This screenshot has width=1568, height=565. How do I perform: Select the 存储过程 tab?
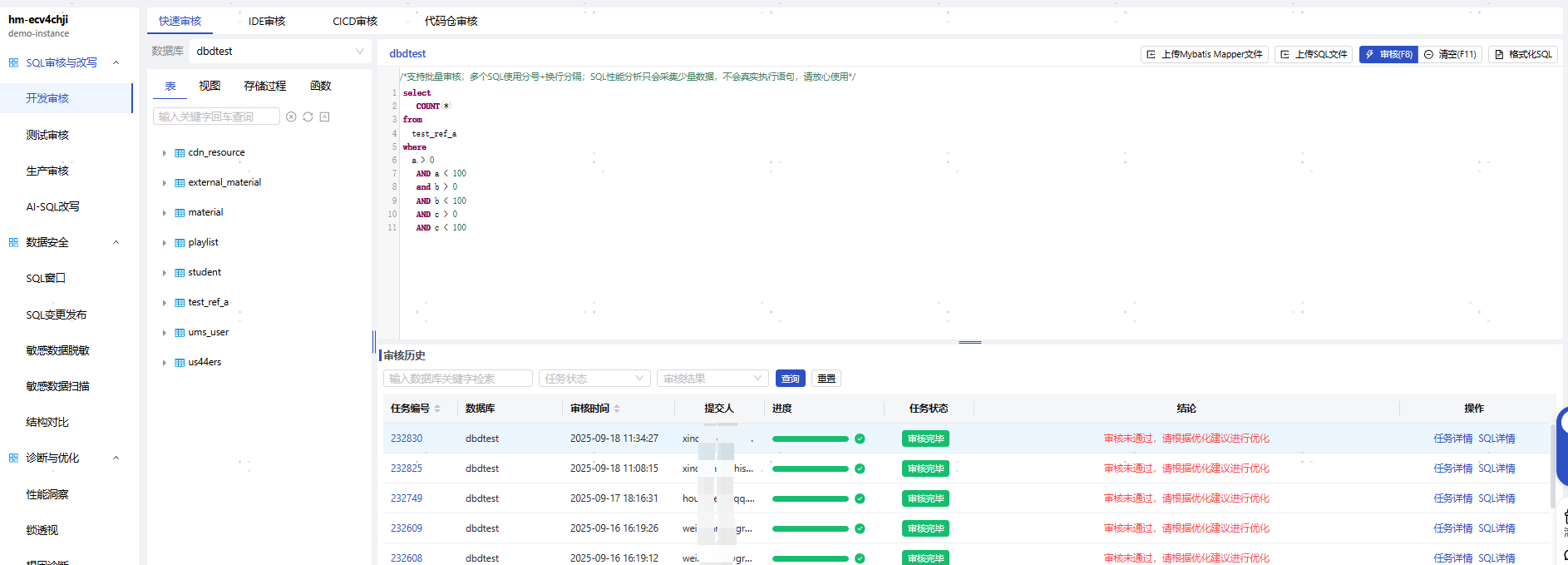coord(264,87)
